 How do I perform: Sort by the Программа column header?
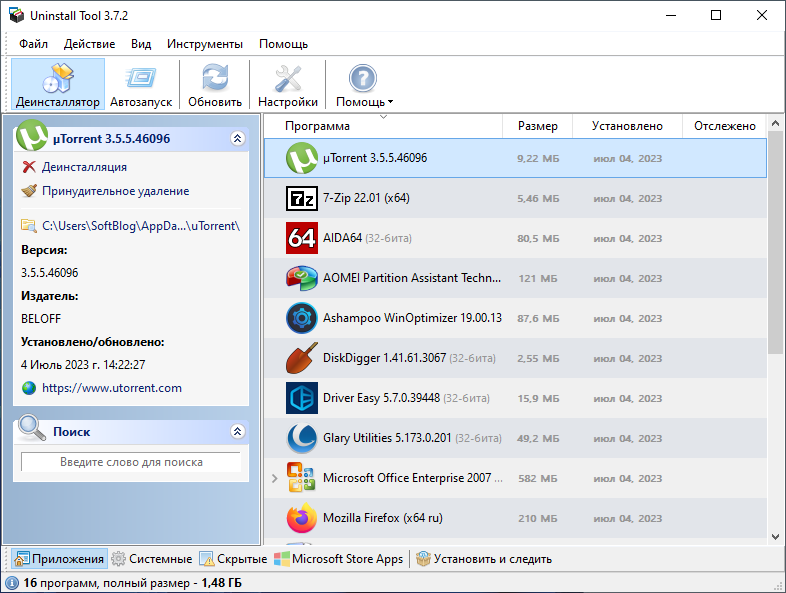coord(383,126)
